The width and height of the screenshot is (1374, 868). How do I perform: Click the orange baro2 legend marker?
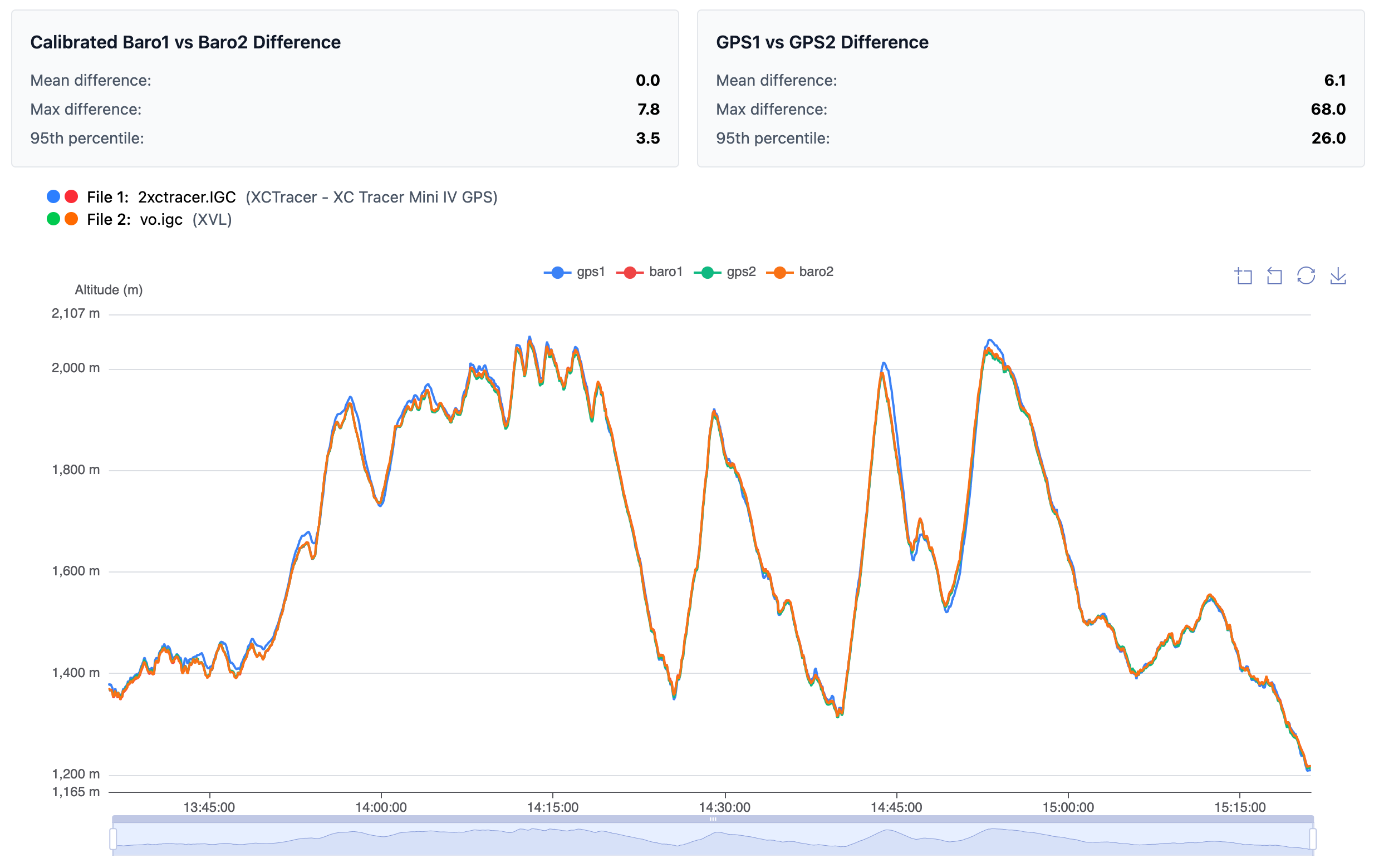779,273
